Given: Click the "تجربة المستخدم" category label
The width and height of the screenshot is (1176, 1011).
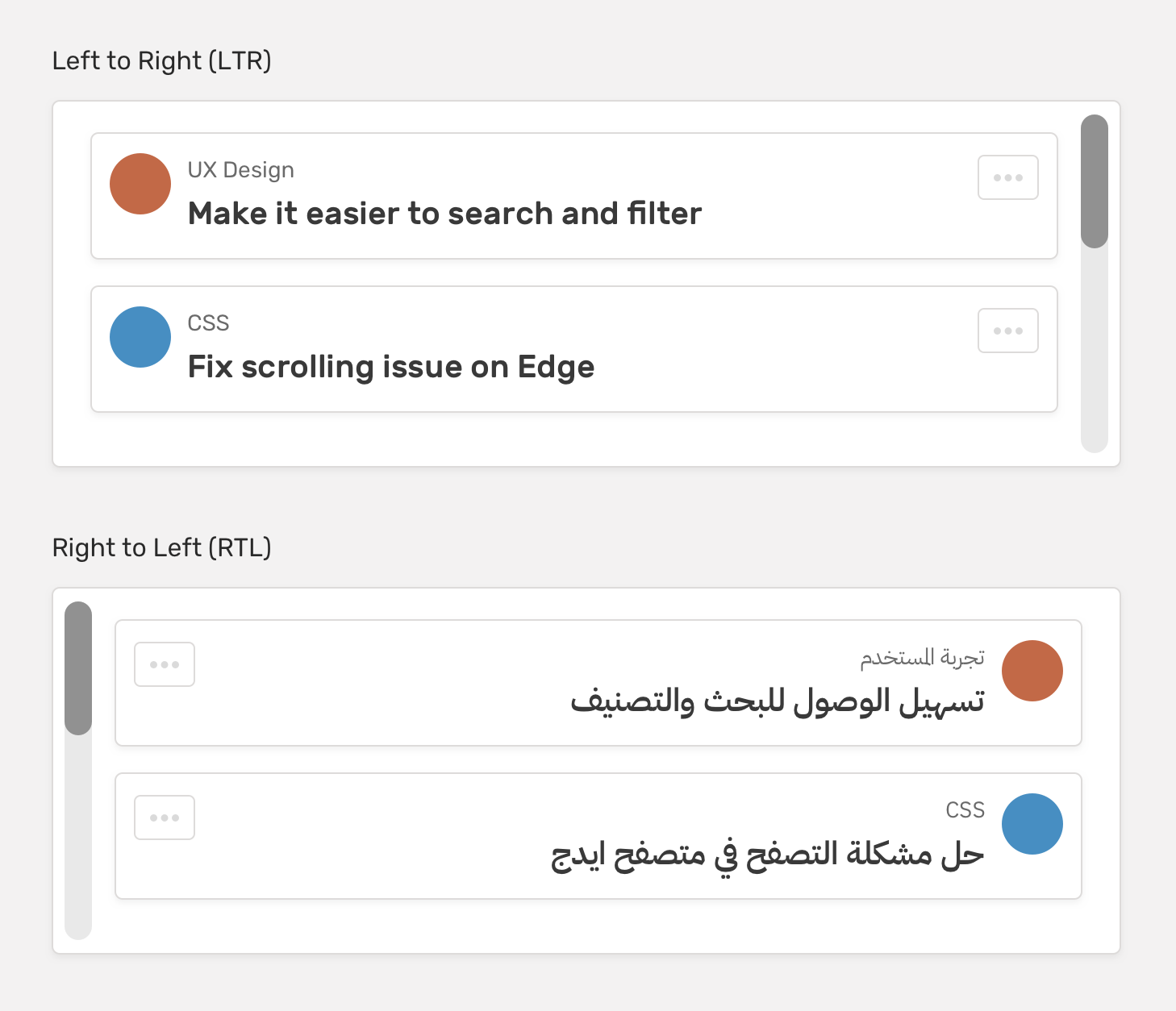Looking at the screenshot, I should pos(922,658).
